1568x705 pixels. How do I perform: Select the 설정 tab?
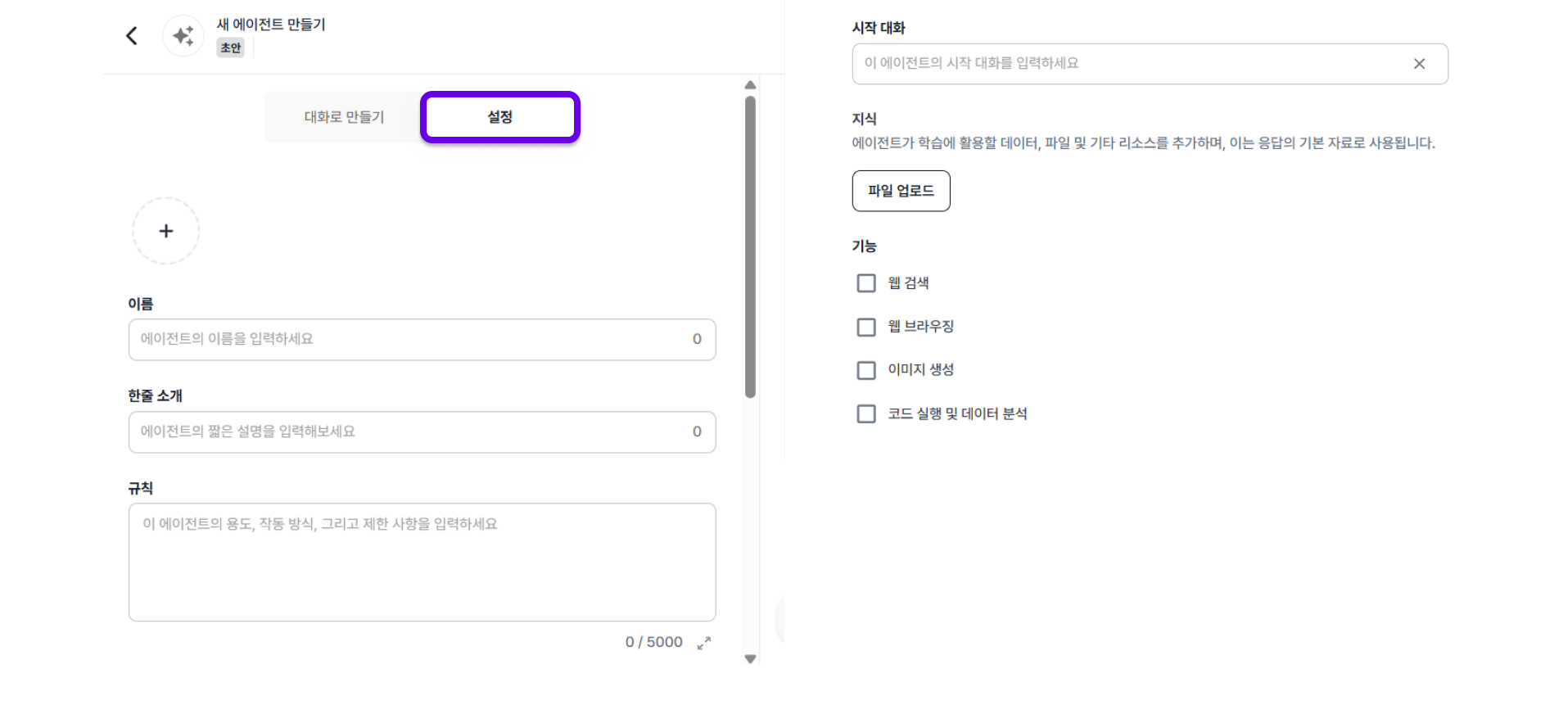500,117
